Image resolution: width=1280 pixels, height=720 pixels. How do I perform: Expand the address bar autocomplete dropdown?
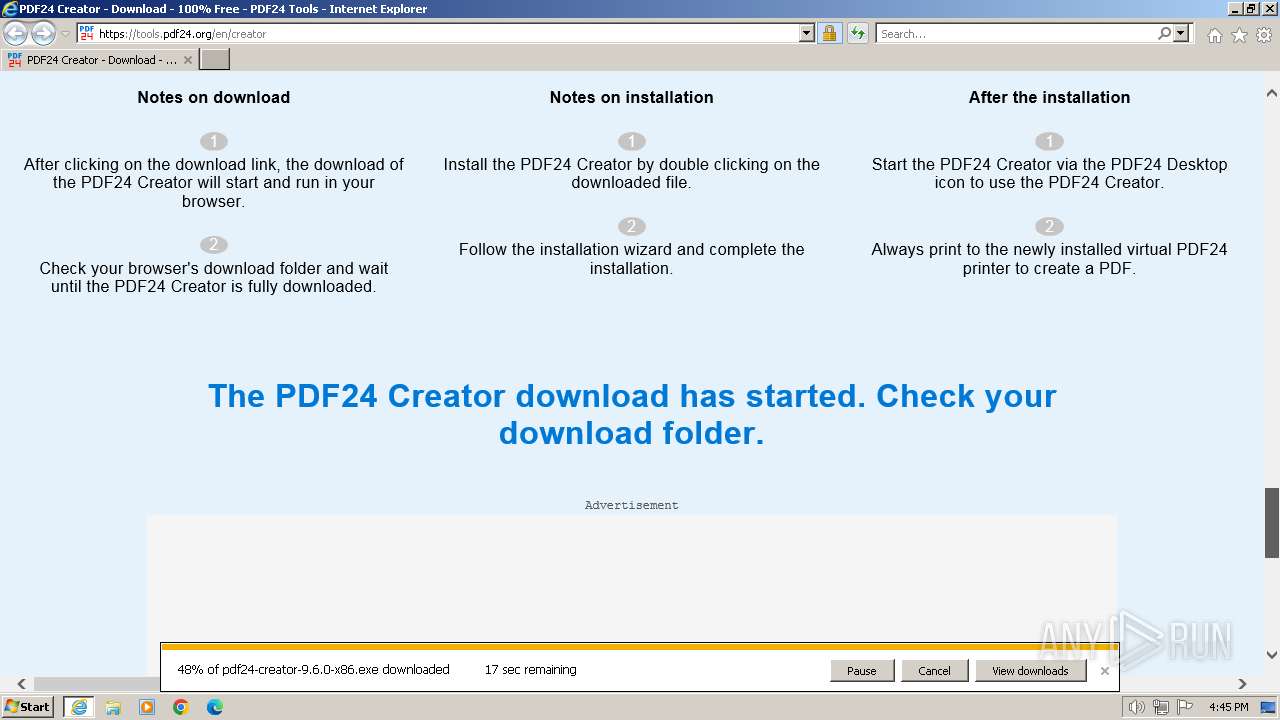pos(807,33)
